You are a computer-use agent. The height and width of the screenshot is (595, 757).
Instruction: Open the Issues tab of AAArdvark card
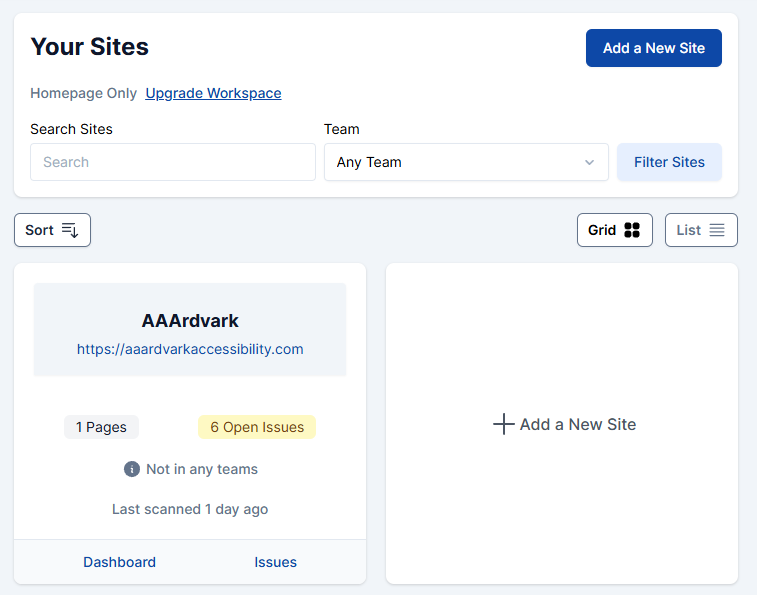275,562
